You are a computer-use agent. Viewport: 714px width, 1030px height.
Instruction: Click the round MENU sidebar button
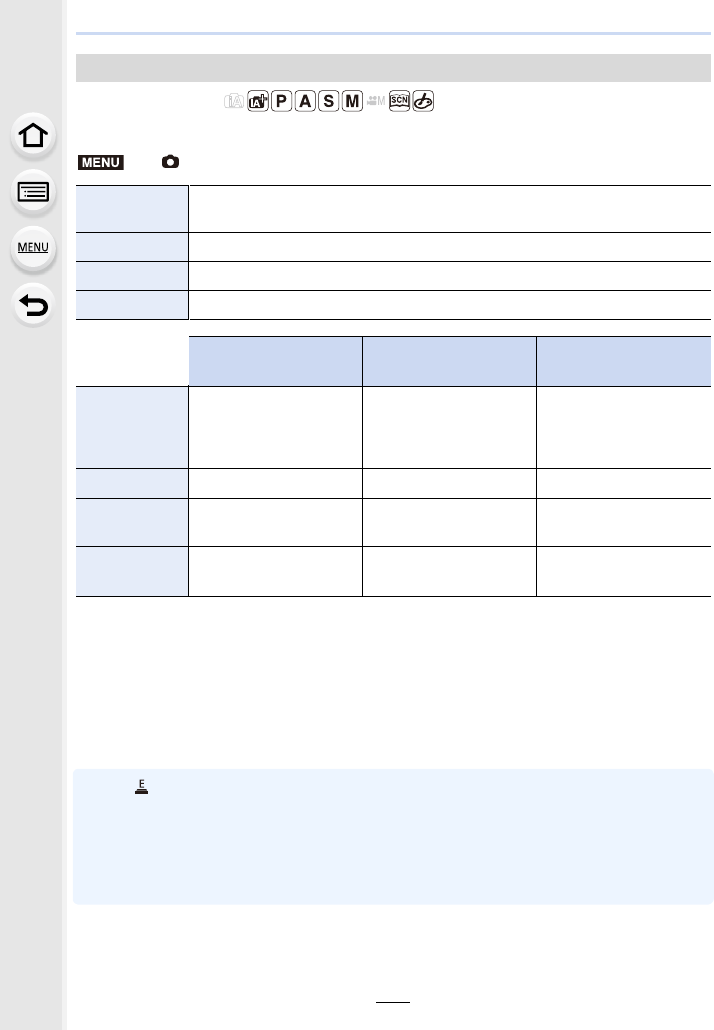pyautogui.click(x=32, y=247)
